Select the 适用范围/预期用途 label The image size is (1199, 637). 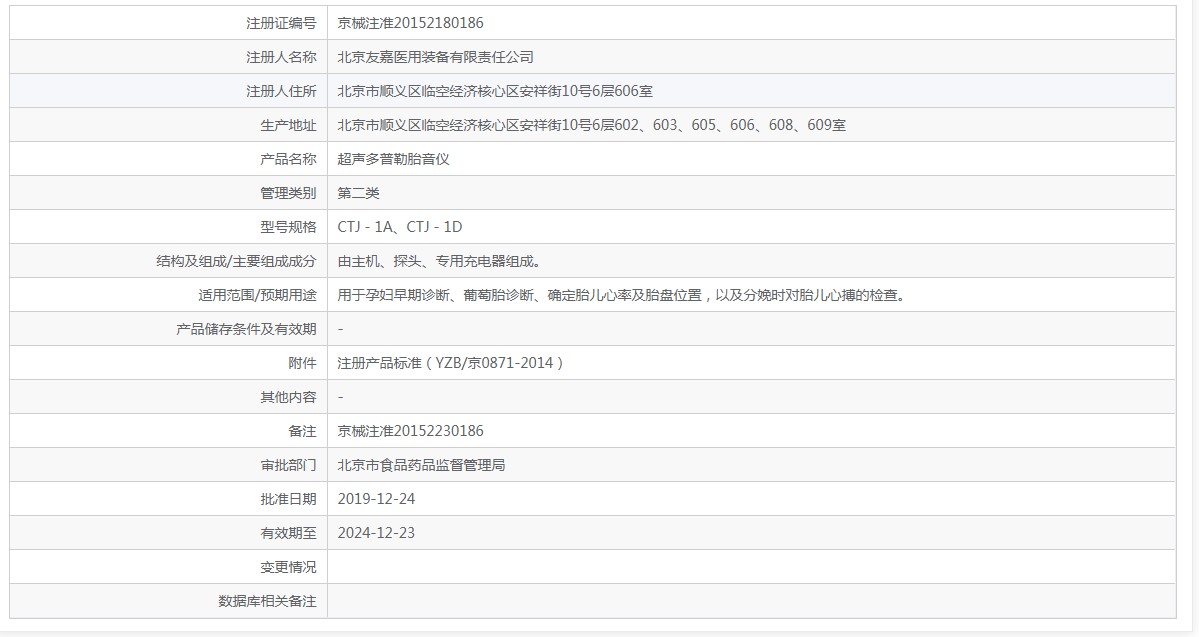pyautogui.click(x=257, y=295)
